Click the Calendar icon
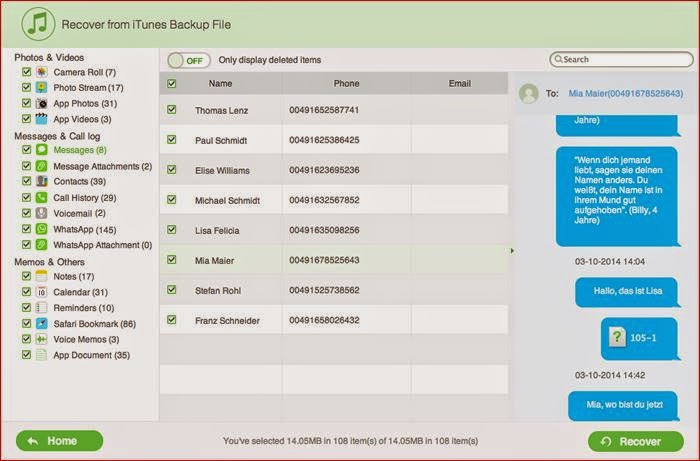 (42, 292)
